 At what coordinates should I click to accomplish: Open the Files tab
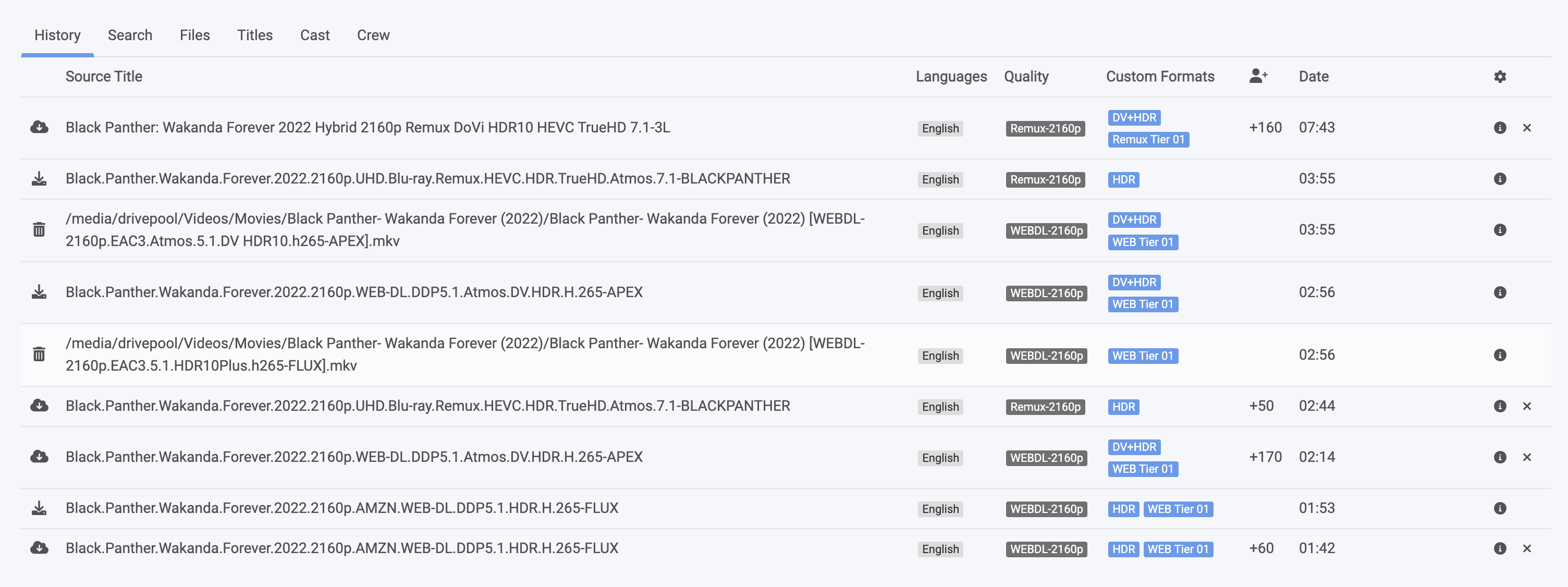click(x=194, y=35)
